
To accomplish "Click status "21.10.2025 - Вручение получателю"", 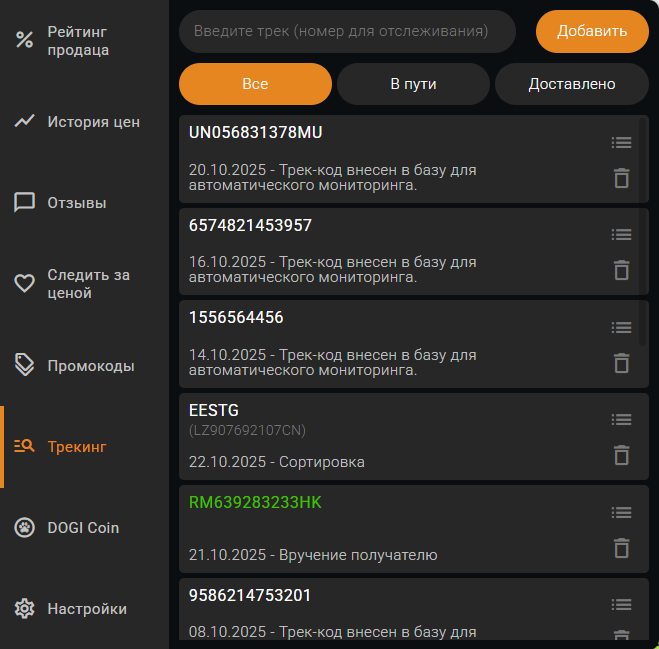I will (x=313, y=555).
